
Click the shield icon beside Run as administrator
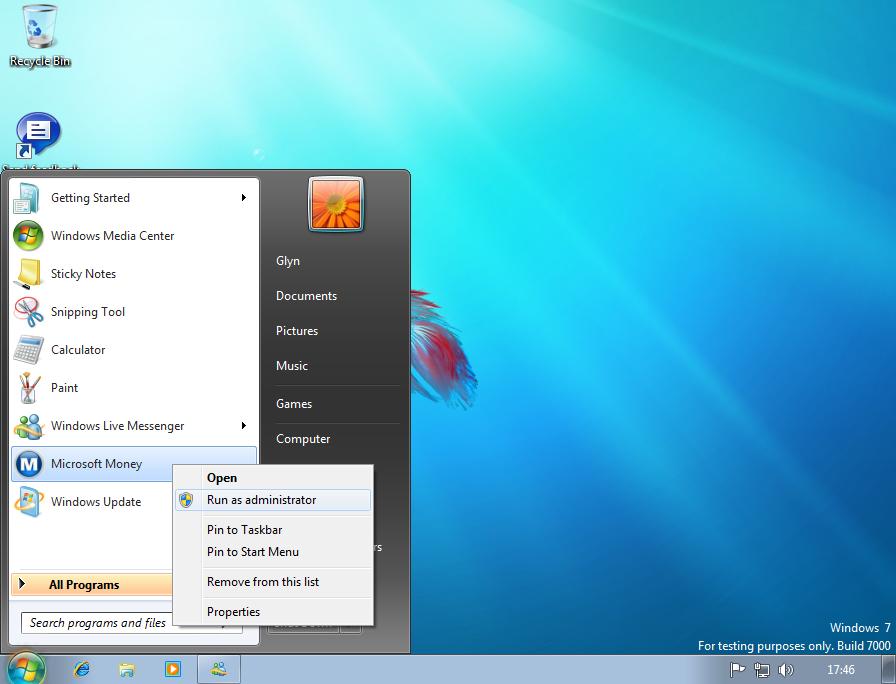(186, 500)
